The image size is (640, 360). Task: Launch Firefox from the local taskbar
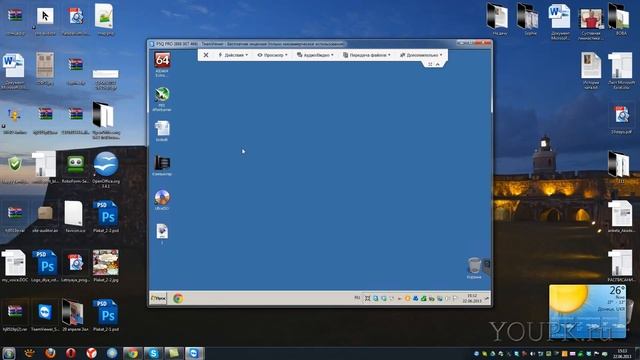(x=50, y=353)
